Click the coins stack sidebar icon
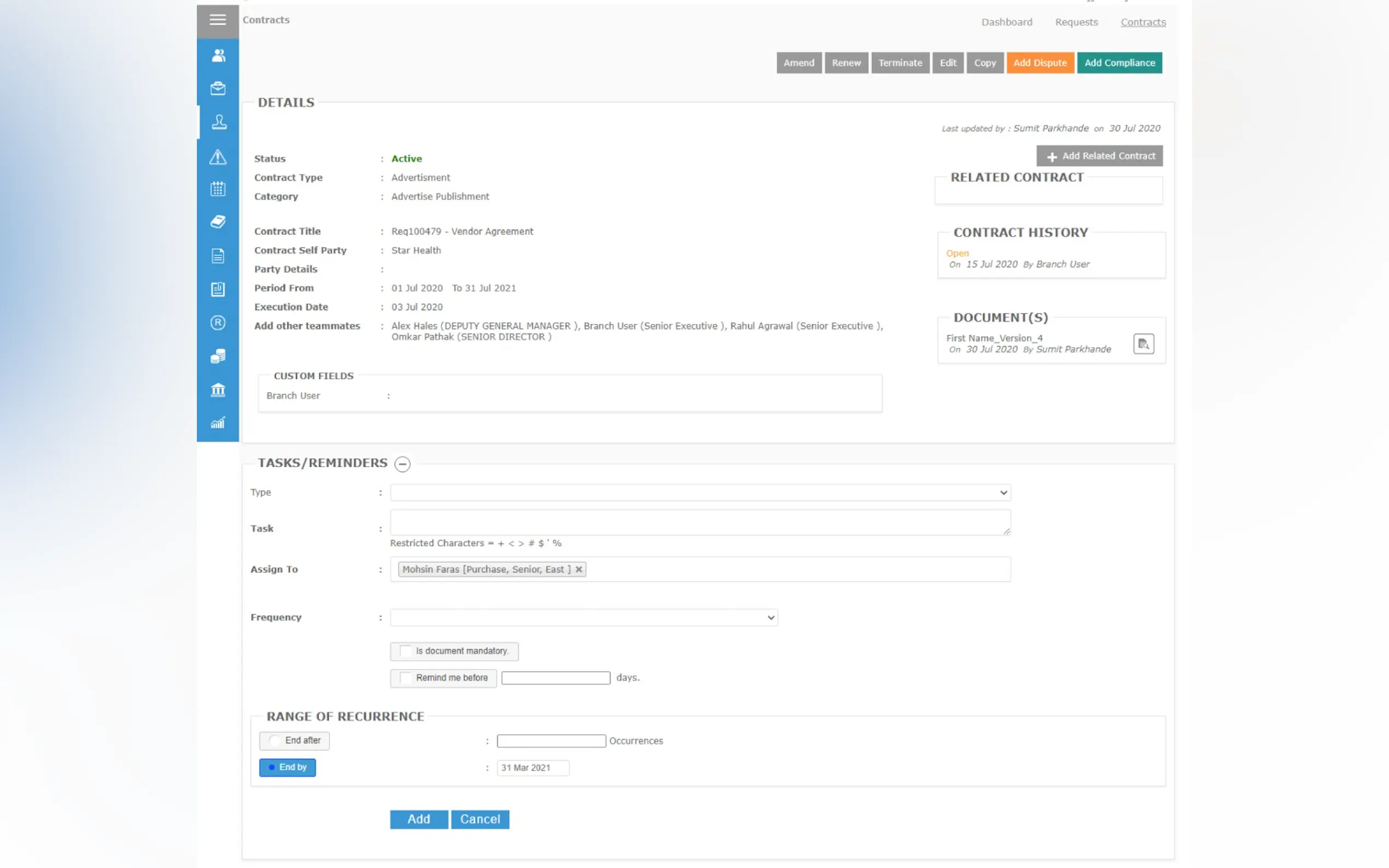 coord(218,356)
